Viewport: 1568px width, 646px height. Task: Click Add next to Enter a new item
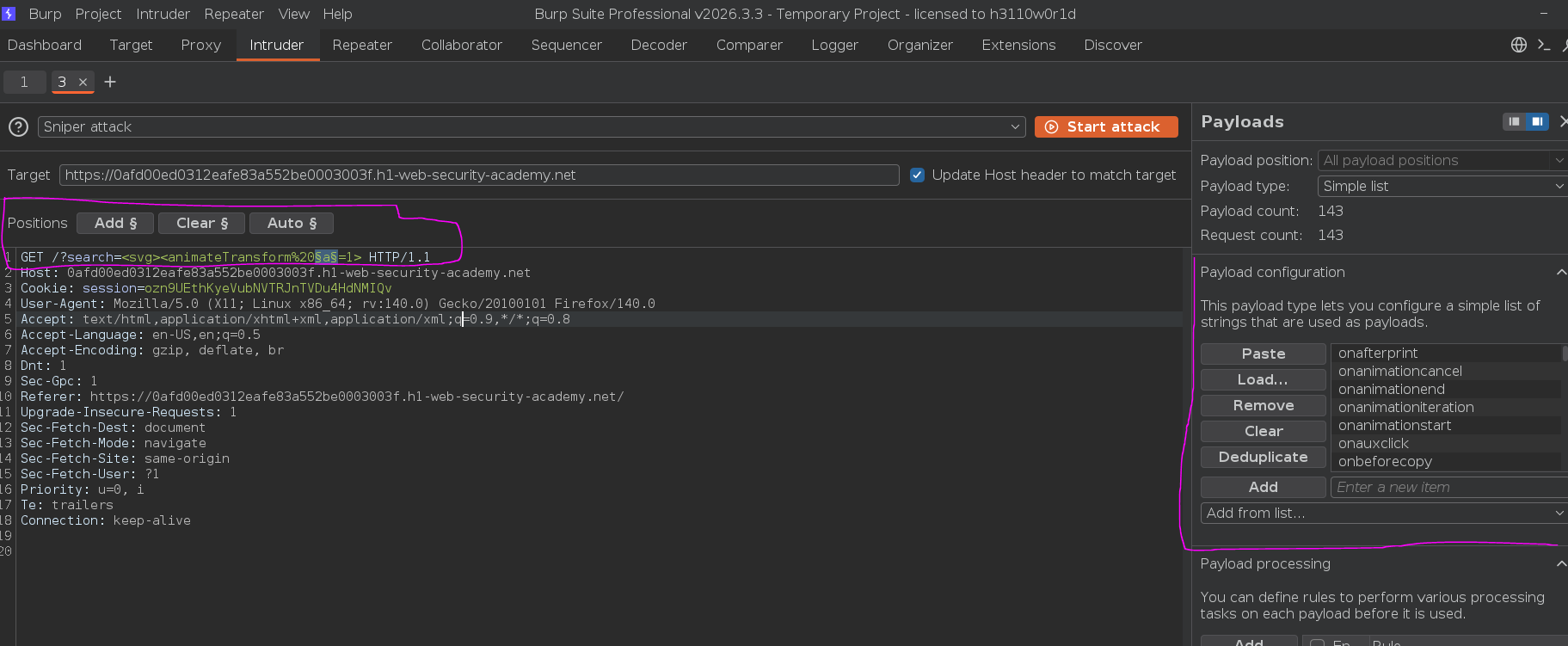point(1263,487)
